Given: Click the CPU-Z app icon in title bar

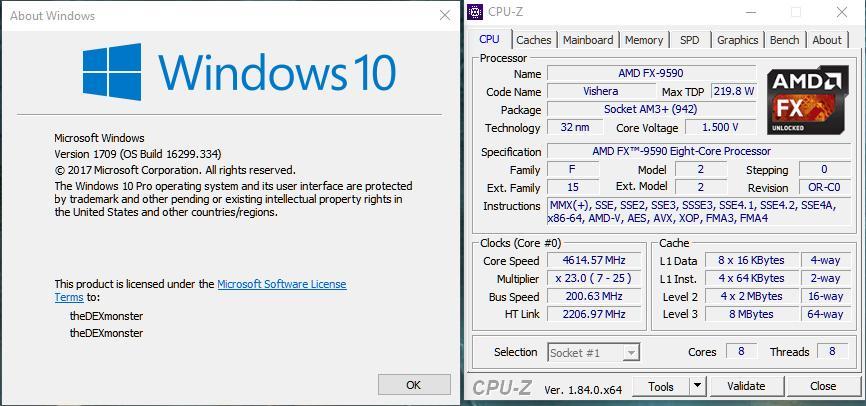Looking at the screenshot, I should (x=475, y=11).
